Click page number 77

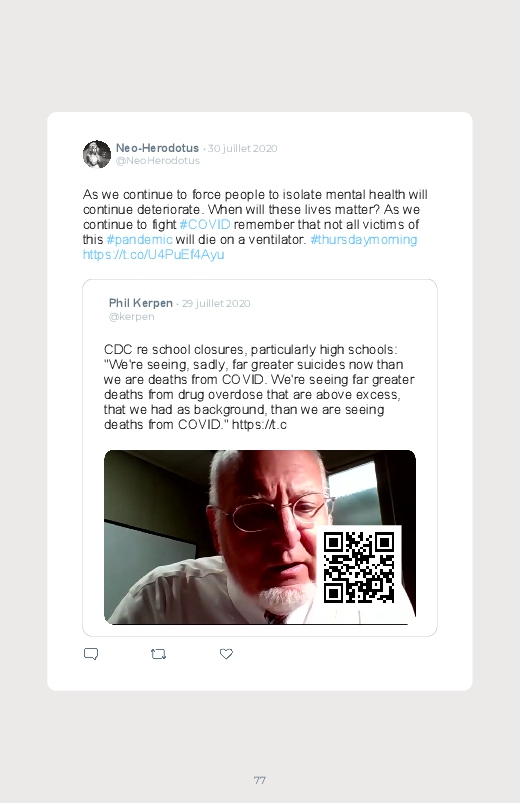260,780
